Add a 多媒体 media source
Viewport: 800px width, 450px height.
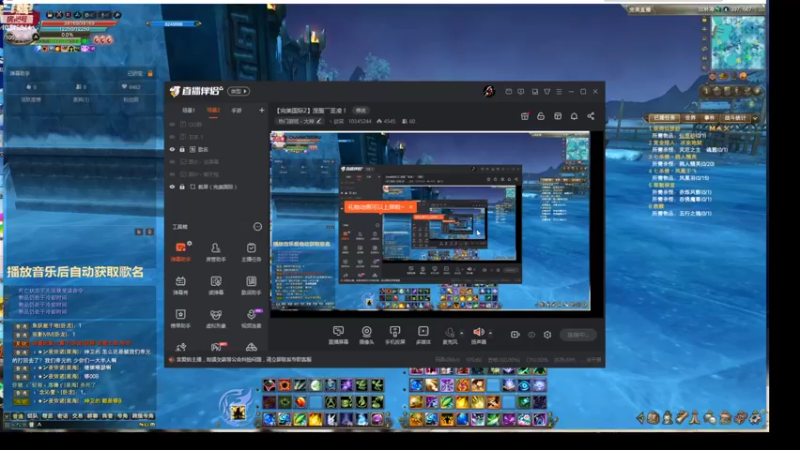click(423, 335)
